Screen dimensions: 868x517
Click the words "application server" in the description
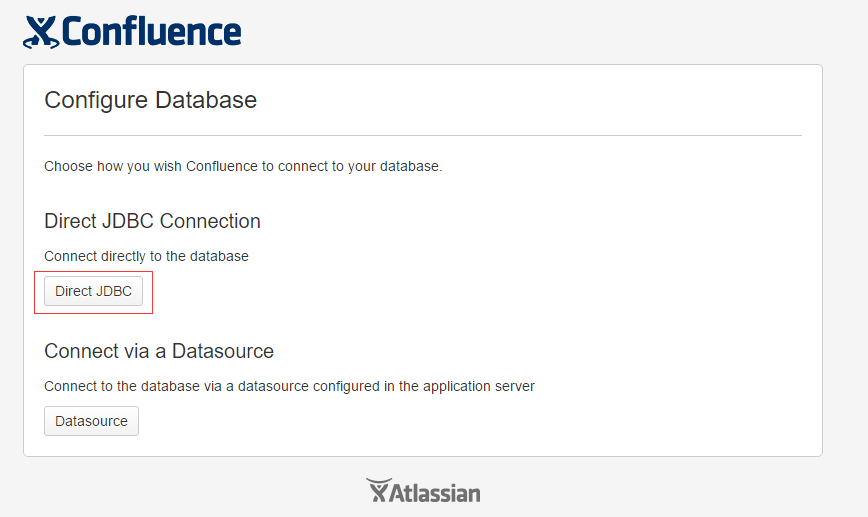[x=478, y=386]
